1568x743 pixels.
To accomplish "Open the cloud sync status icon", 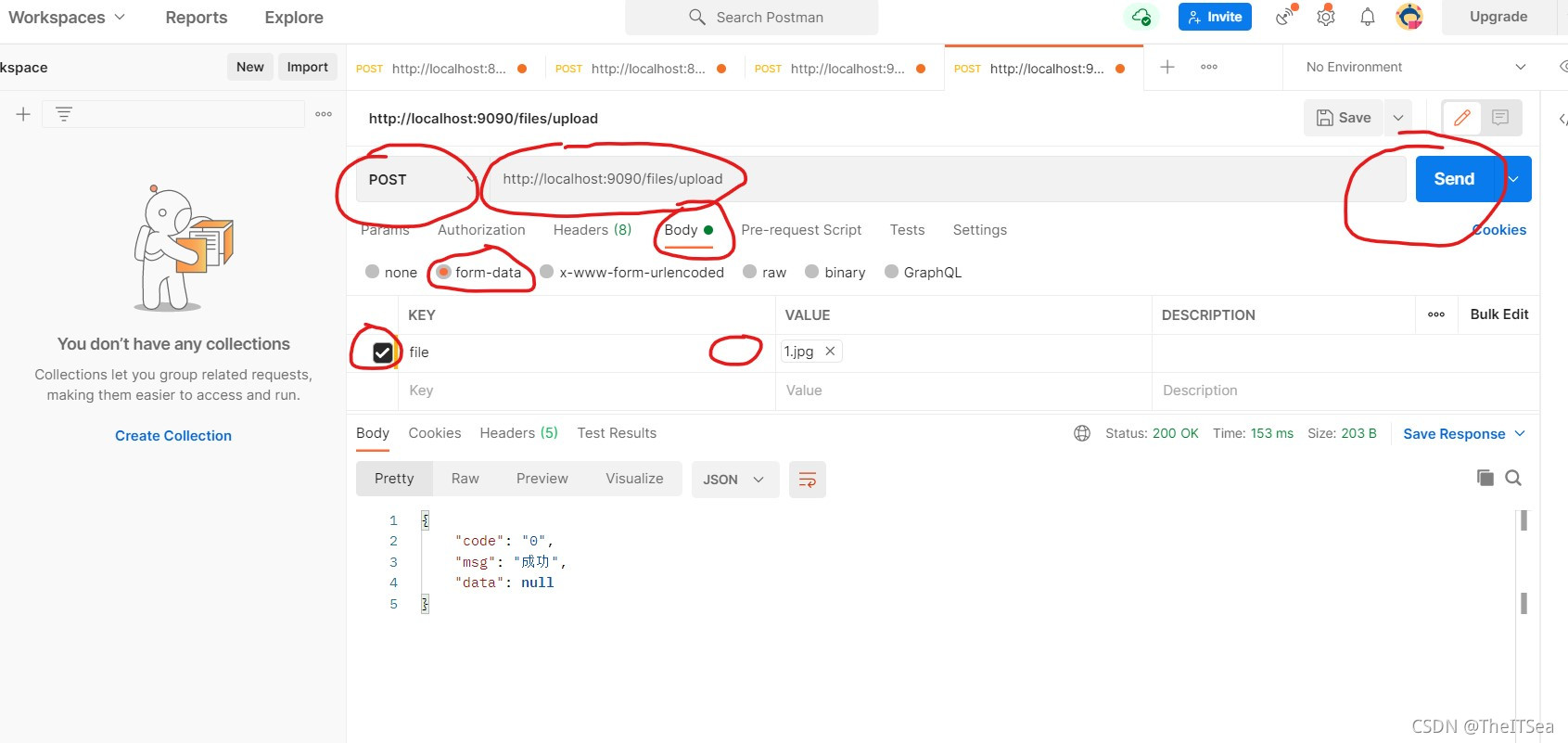I will point(1141,17).
